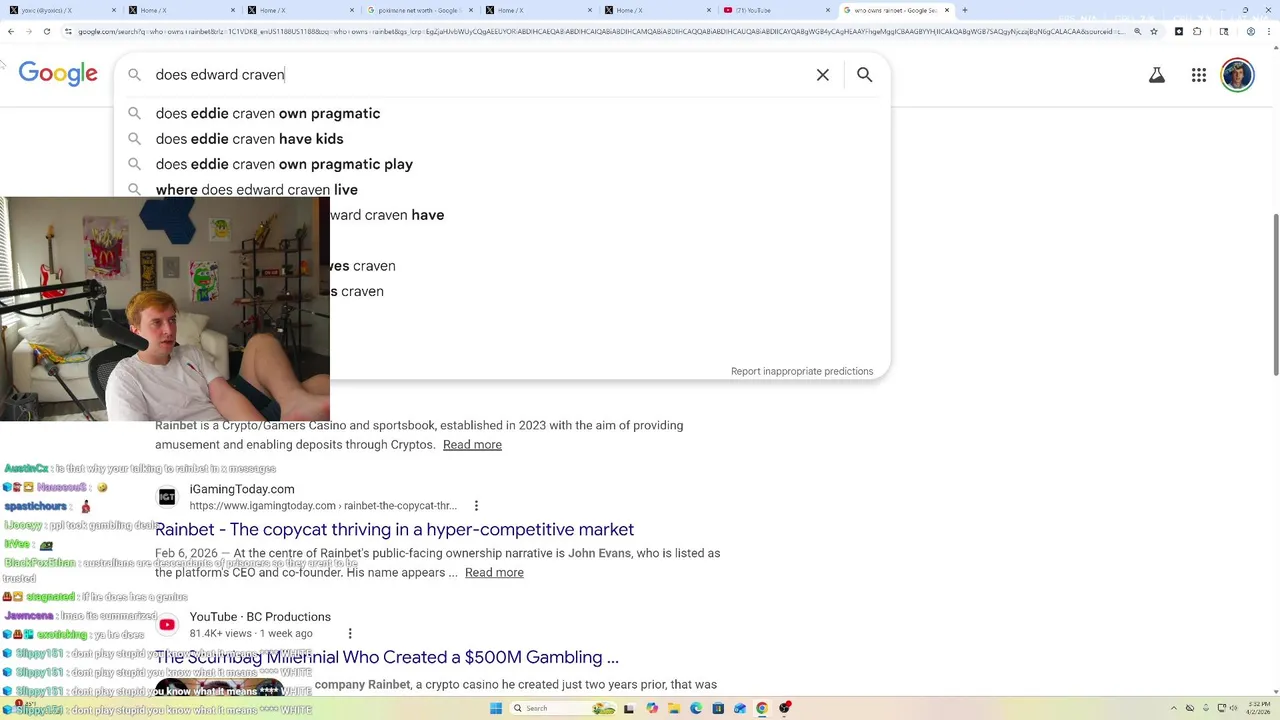Open Windows Start menu
The image size is (1280, 720).
pyautogui.click(x=496, y=708)
